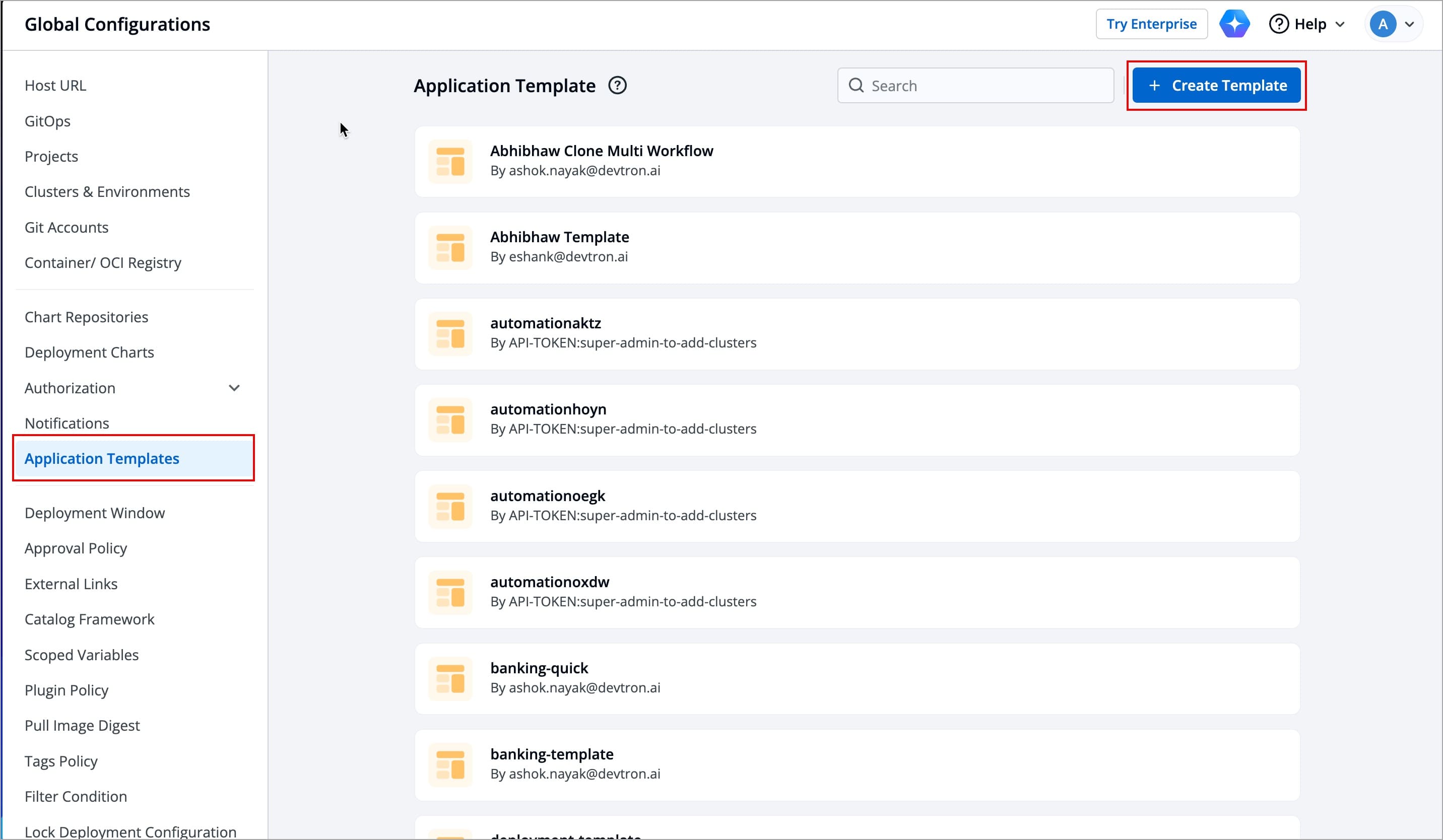Click the automationhoyn template icon
The height and width of the screenshot is (840, 1443).
click(x=450, y=419)
